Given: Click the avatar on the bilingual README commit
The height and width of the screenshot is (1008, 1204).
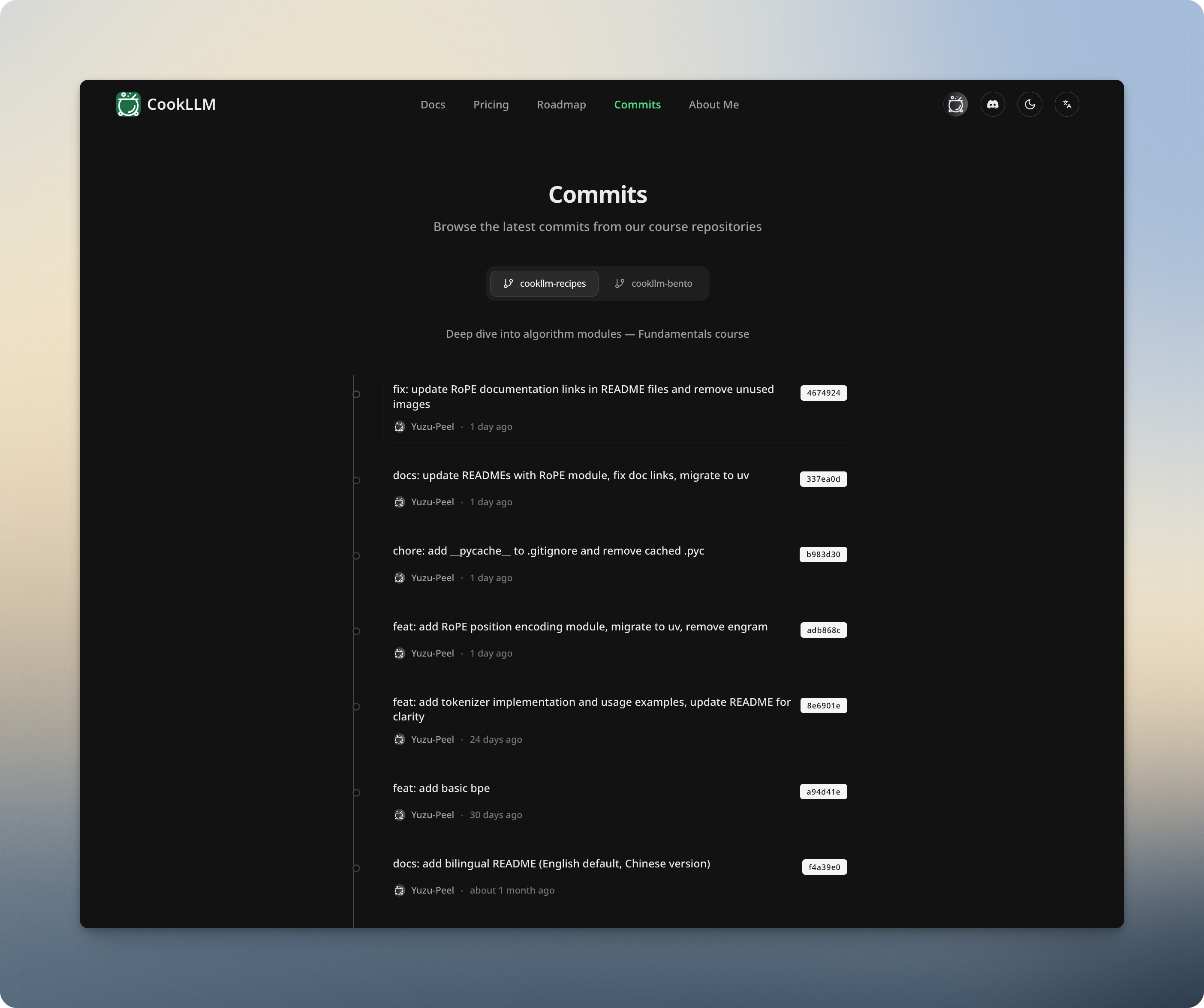Looking at the screenshot, I should [399, 890].
